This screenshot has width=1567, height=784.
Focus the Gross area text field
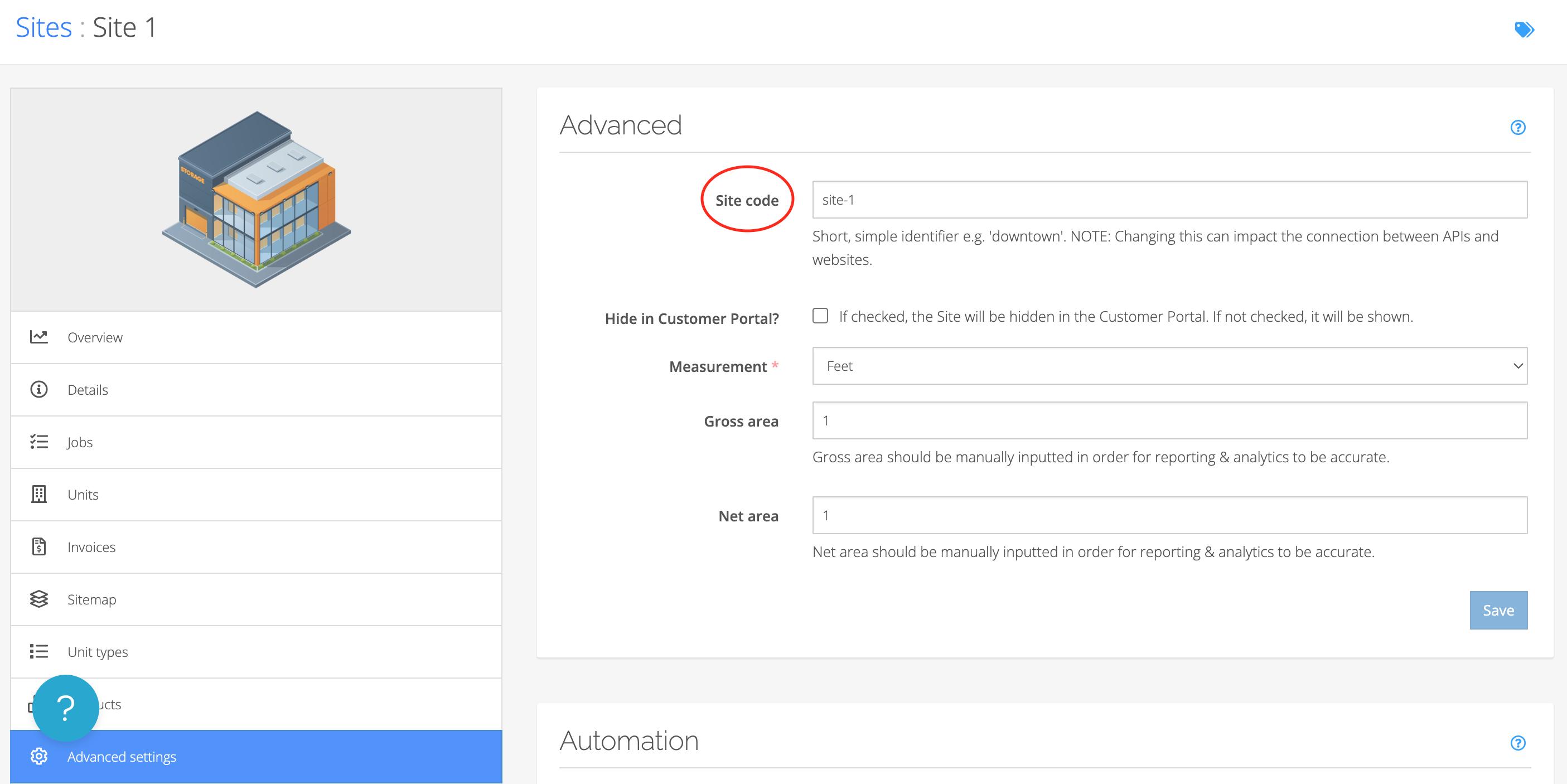[1169, 420]
